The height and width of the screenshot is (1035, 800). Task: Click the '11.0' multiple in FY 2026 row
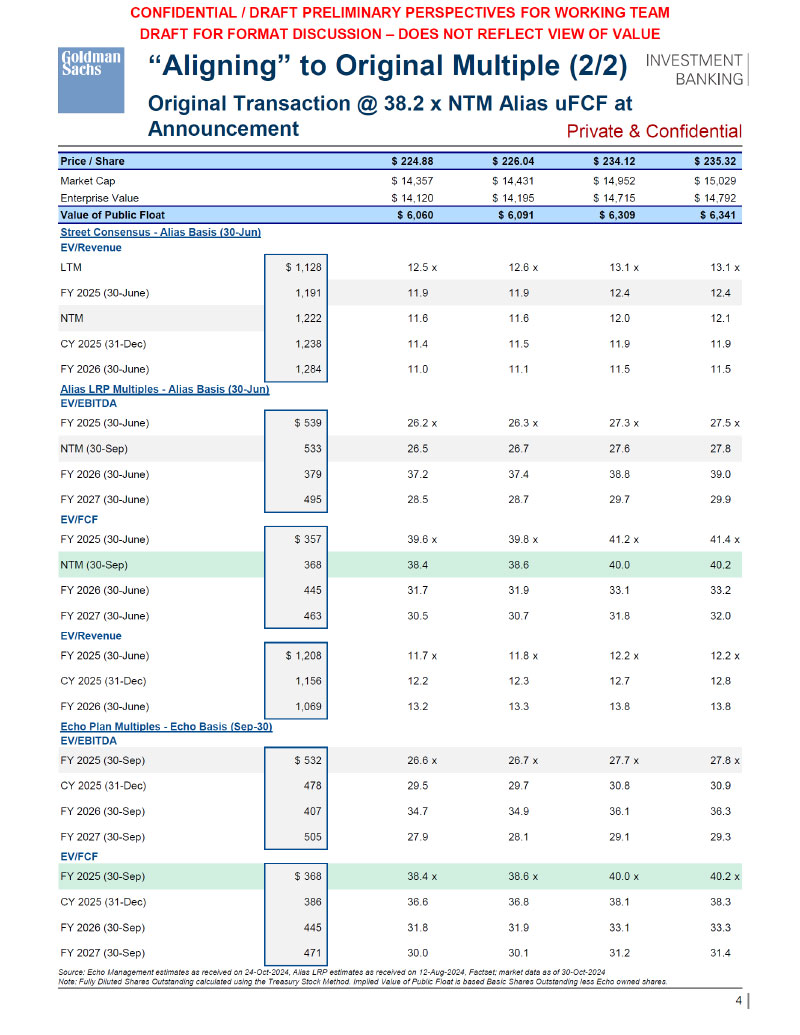418,369
